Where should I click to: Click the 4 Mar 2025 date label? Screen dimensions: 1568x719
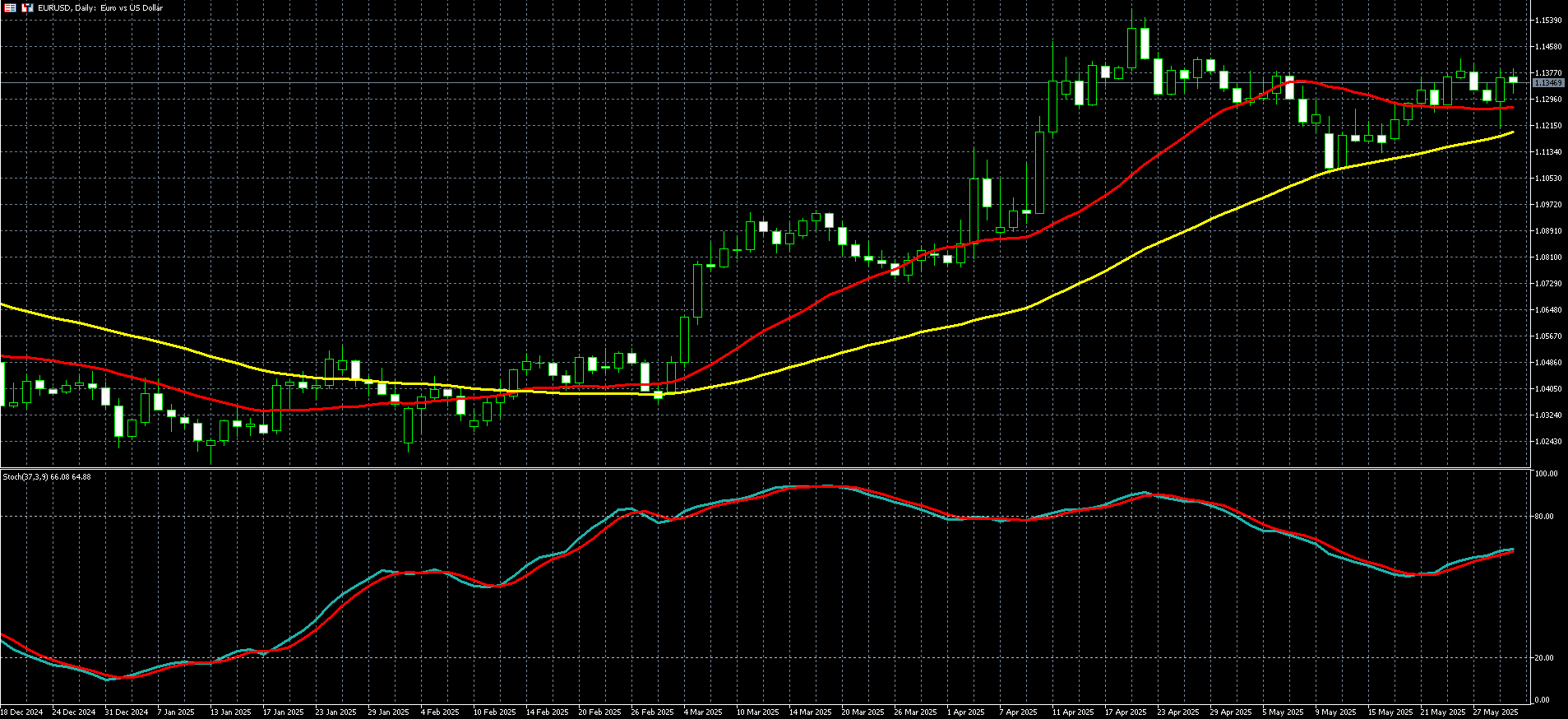pyautogui.click(x=703, y=712)
